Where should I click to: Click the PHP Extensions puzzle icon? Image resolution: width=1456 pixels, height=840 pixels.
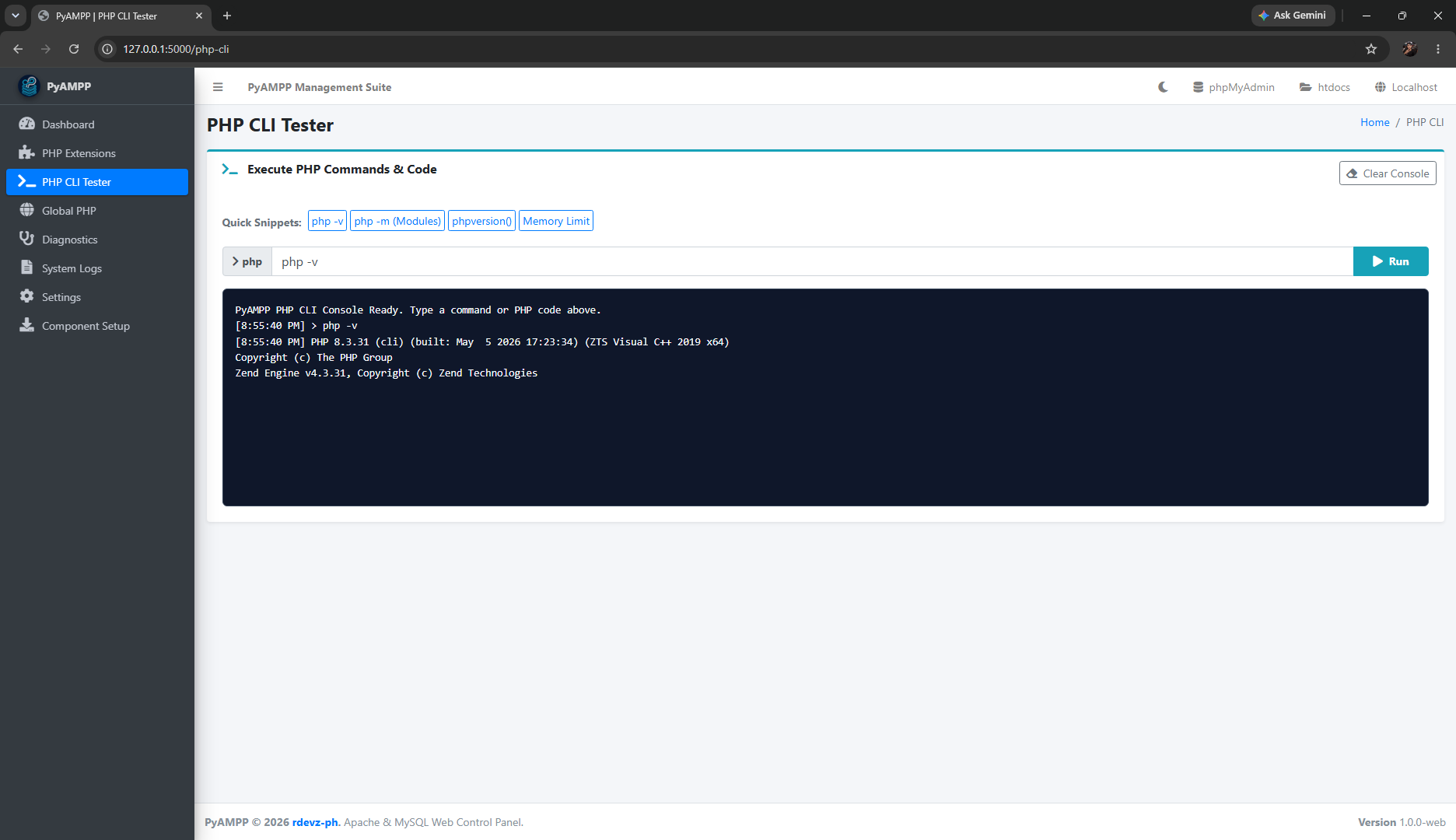click(27, 152)
